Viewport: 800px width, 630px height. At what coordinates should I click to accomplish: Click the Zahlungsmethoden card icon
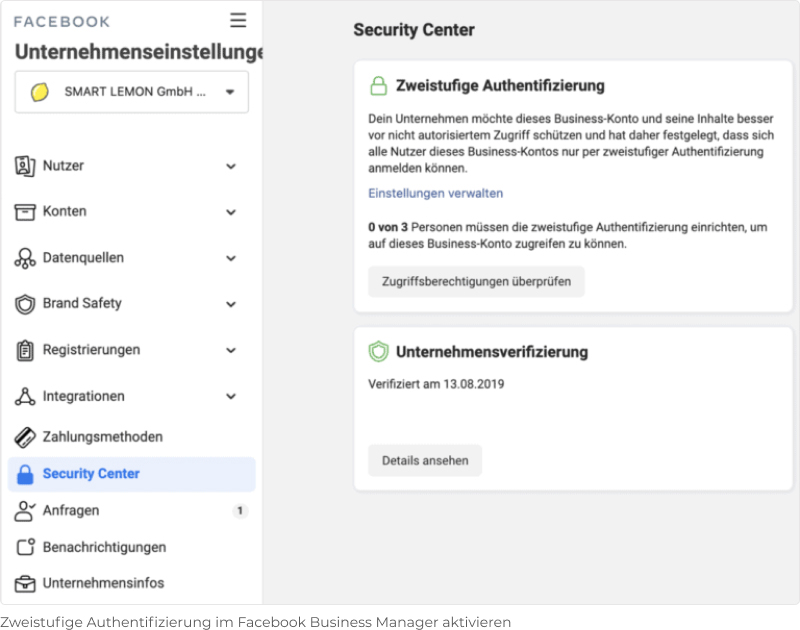pos(24,437)
